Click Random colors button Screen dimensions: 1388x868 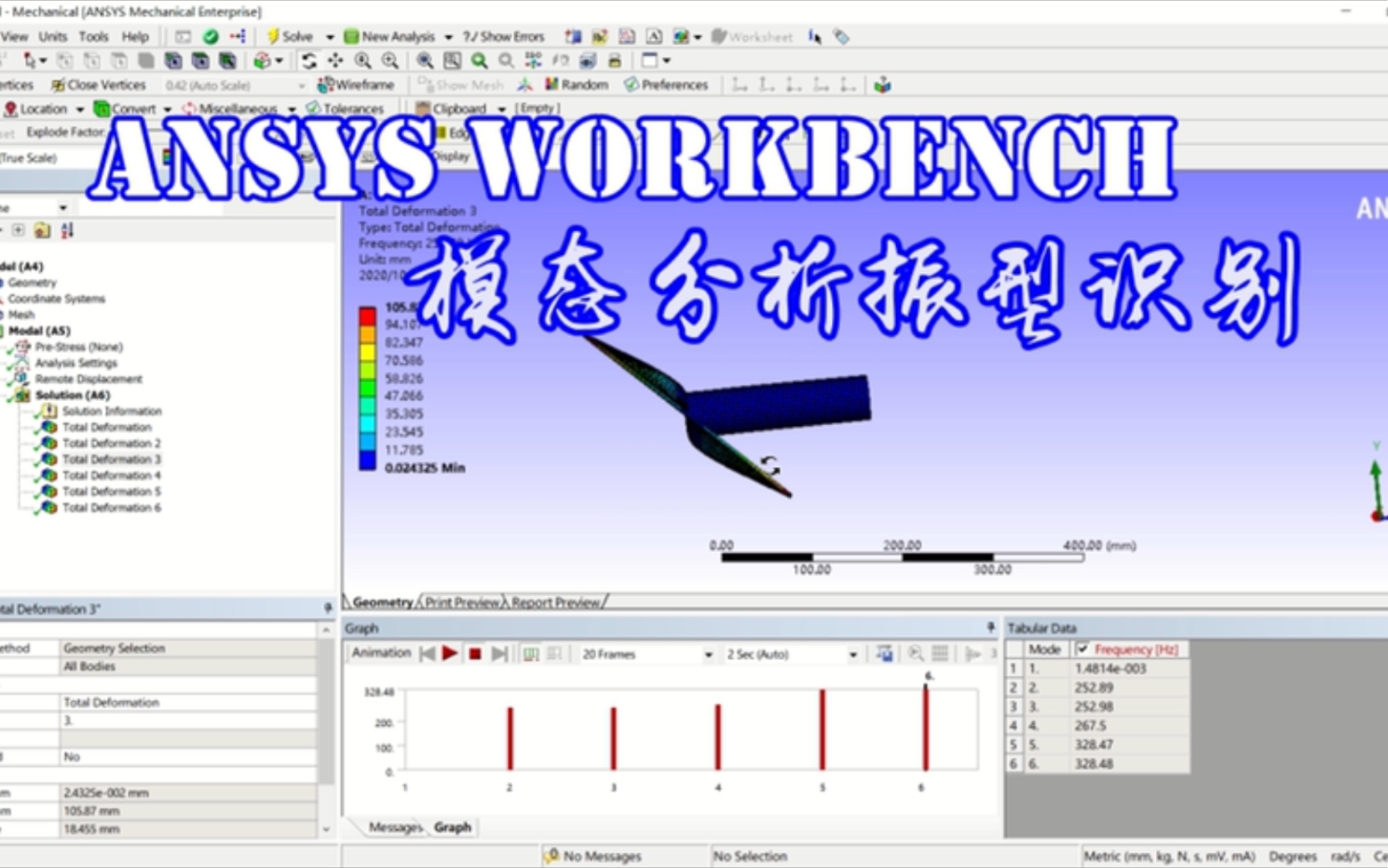(x=576, y=84)
